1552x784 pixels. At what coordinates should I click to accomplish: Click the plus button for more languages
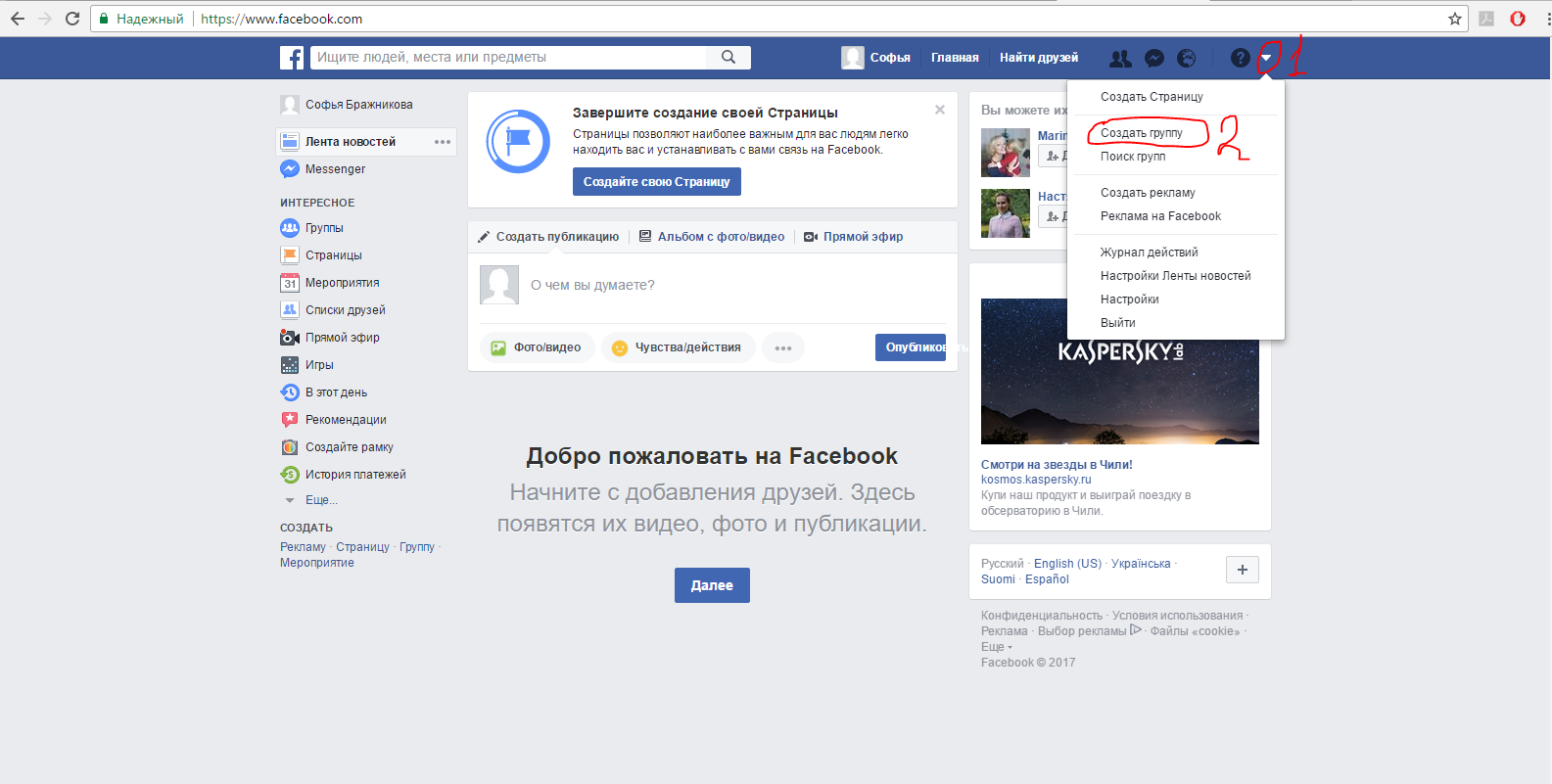(1243, 570)
